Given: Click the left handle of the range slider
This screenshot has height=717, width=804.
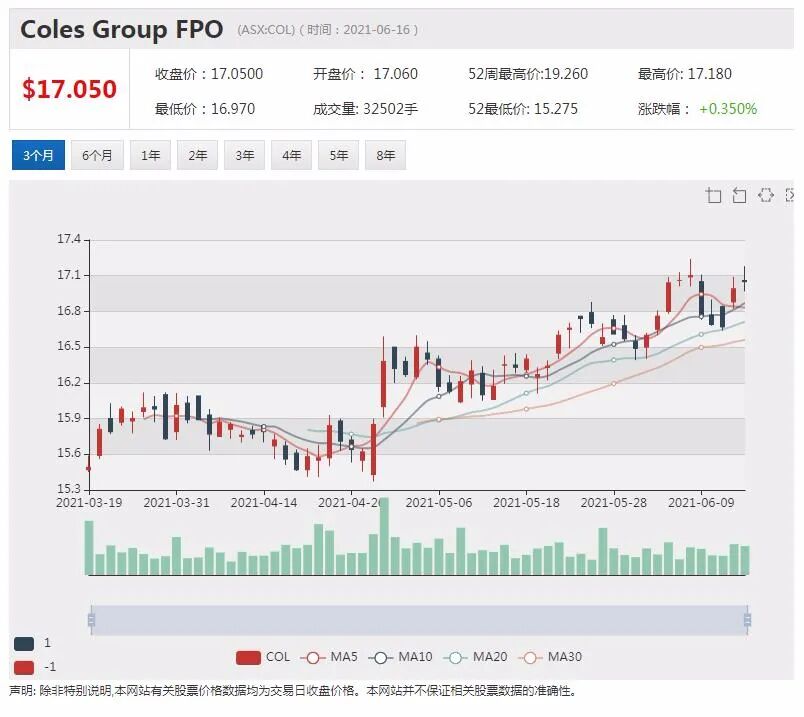Looking at the screenshot, I should click(91, 620).
